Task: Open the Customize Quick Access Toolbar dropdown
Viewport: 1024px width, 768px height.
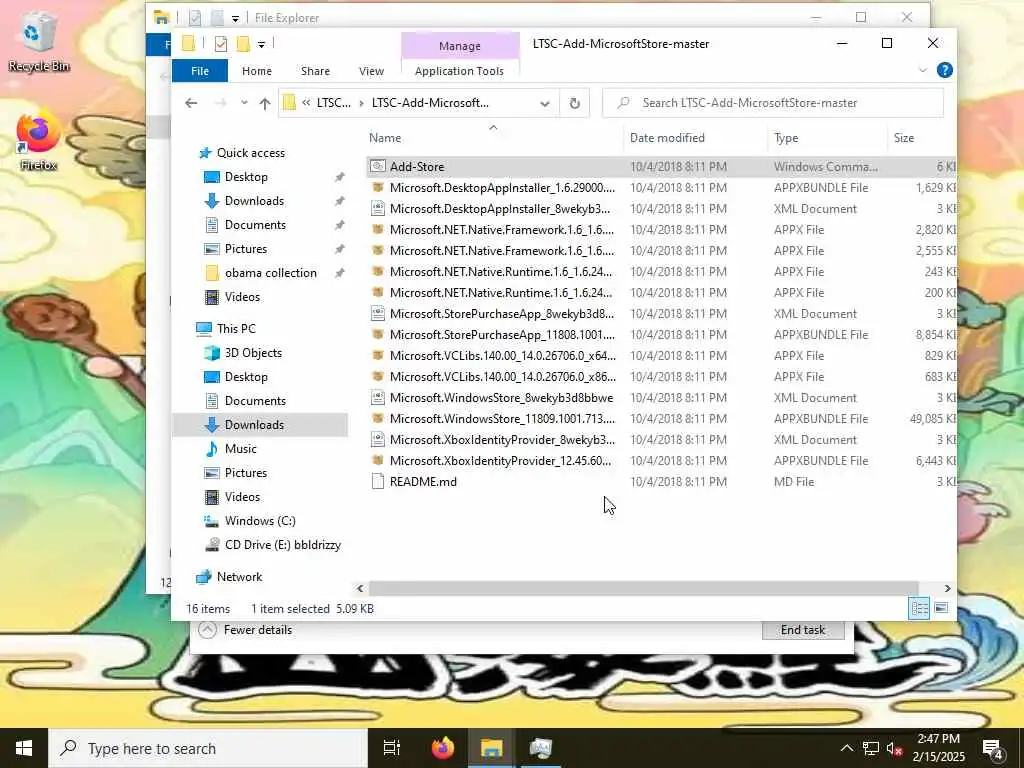Action: click(x=261, y=44)
